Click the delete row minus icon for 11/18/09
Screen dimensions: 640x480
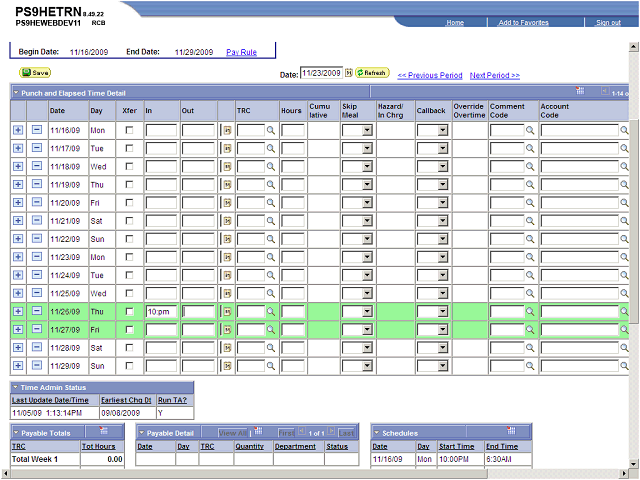click(37, 166)
